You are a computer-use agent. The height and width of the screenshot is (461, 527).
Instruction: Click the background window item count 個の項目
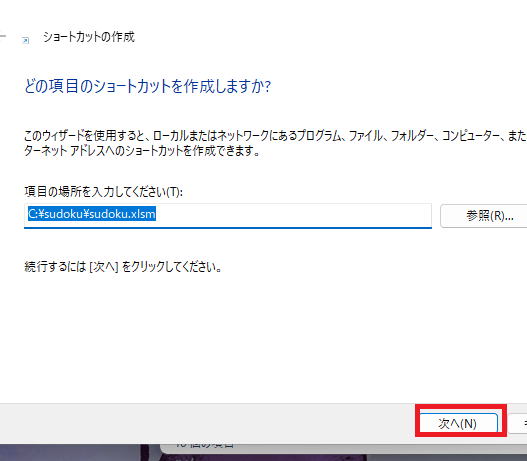tap(205, 445)
